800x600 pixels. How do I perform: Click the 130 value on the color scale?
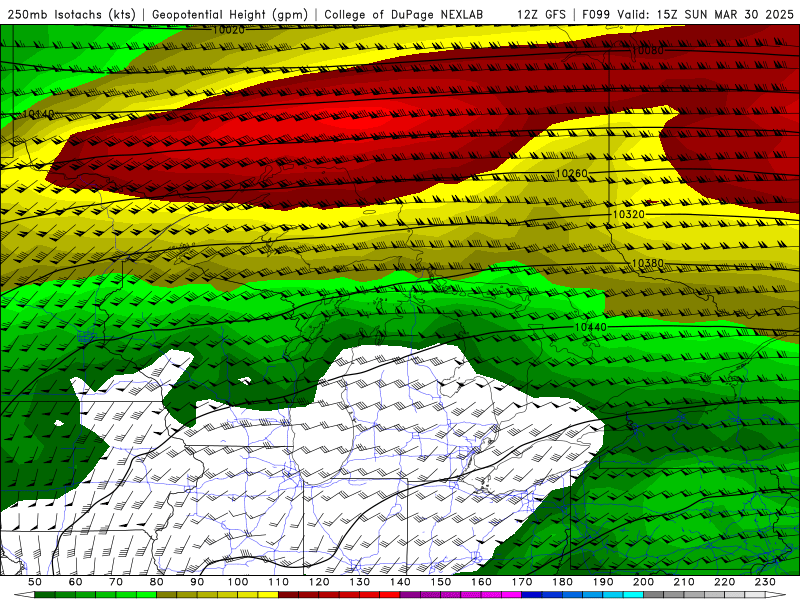pos(360,582)
